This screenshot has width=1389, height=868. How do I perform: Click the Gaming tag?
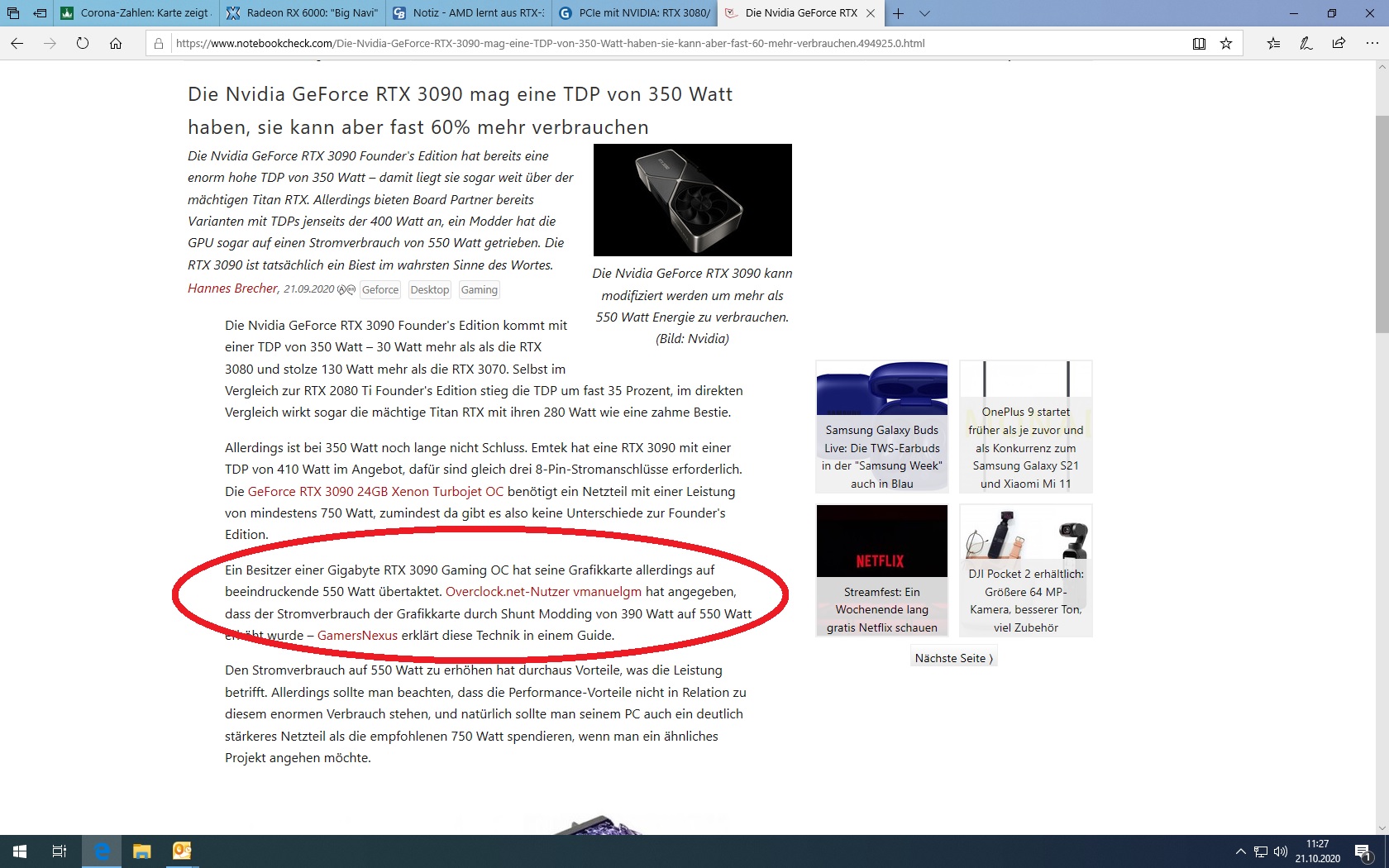click(480, 289)
